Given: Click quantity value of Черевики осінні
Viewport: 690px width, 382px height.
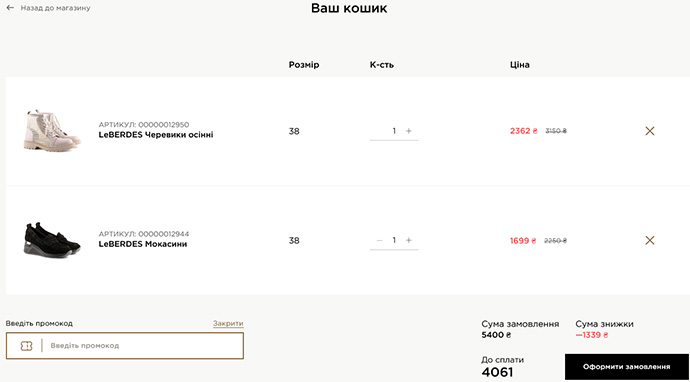Looking at the screenshot, I should (x=394, y=131).
